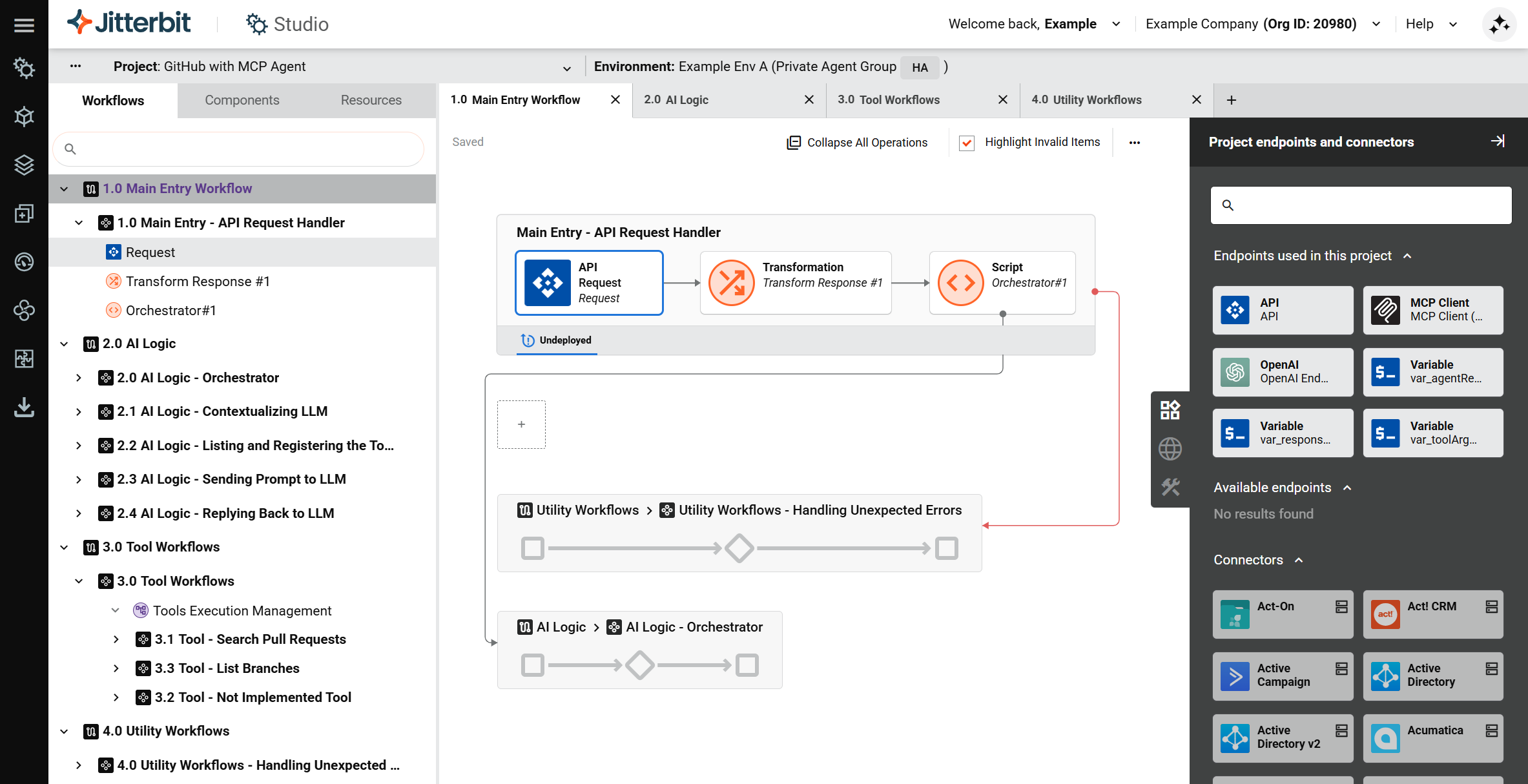The image size is (1528, 784).
Task: Switch to 3.0 Tool Workflows tab
Action: pos(889,99)
